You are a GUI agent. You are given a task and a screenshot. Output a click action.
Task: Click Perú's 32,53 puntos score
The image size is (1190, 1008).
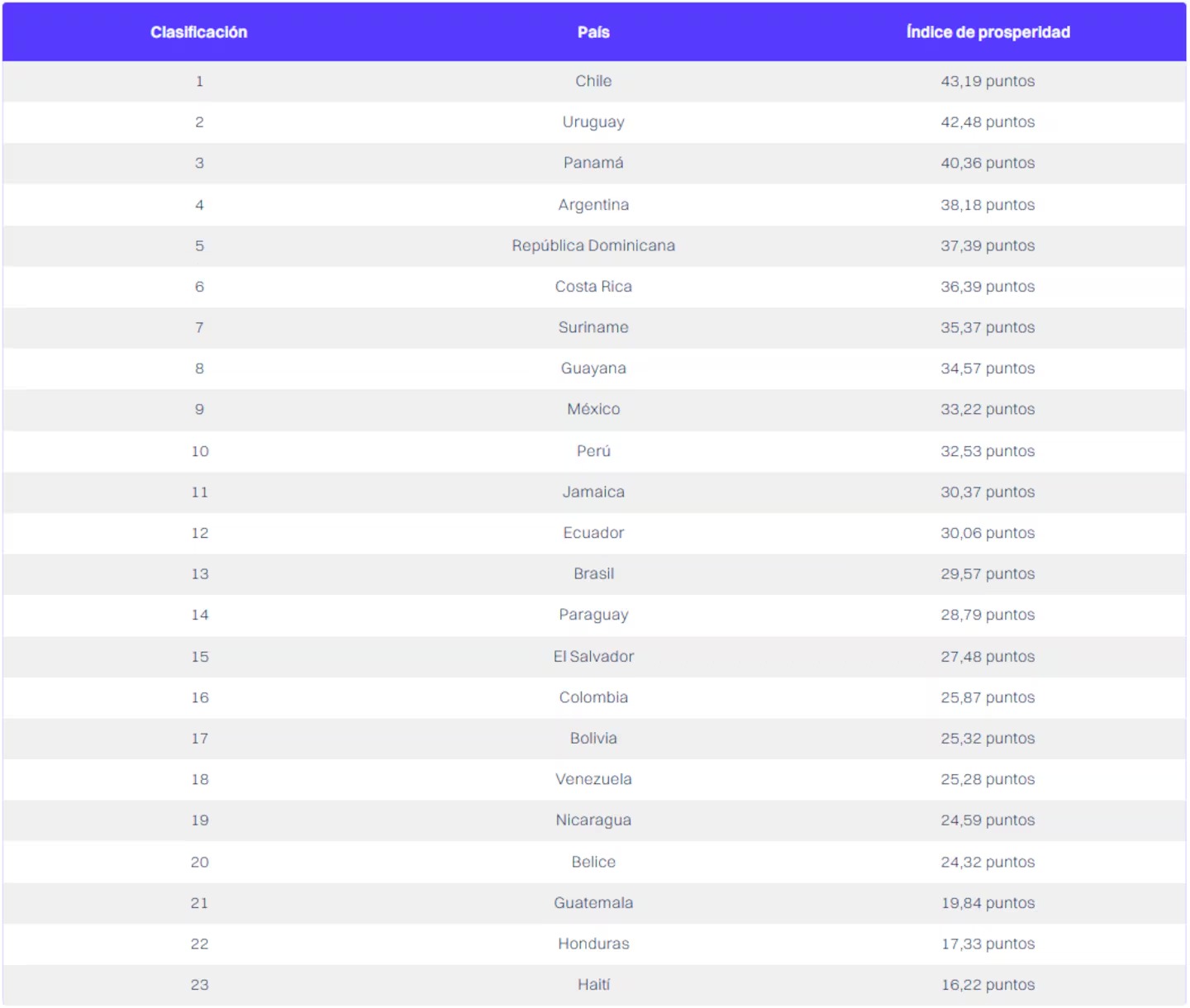(x=988, y=451)
